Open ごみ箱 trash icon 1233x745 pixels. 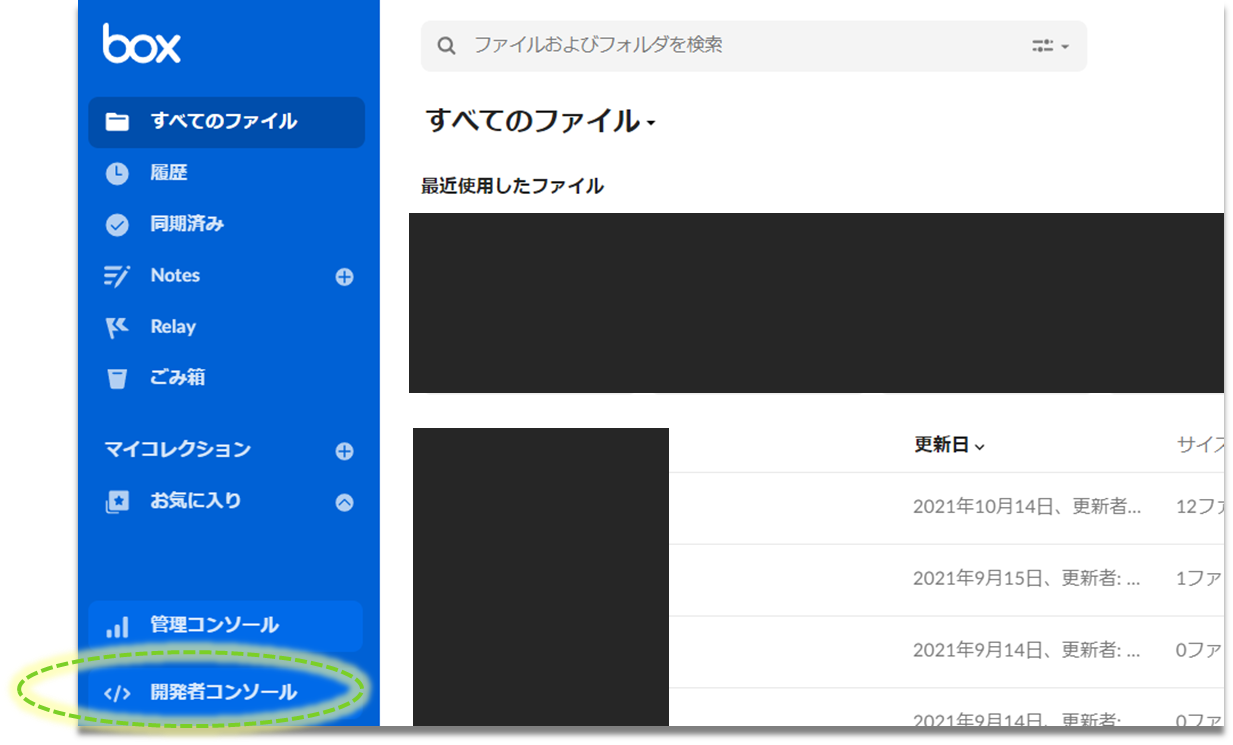[118, 378]
